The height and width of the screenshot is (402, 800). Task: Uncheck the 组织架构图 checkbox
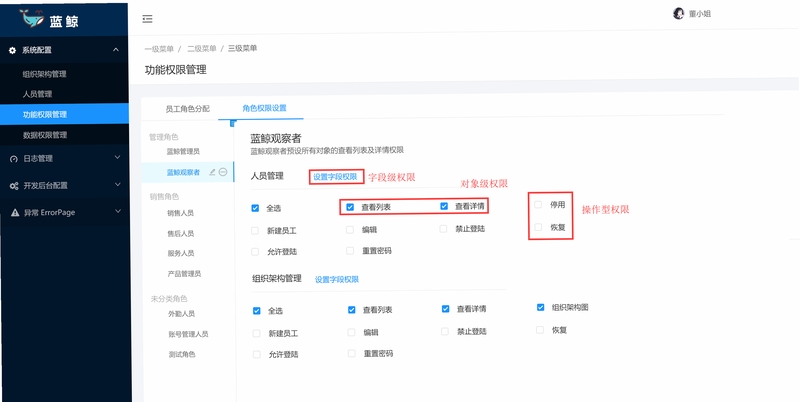[540, 308]
